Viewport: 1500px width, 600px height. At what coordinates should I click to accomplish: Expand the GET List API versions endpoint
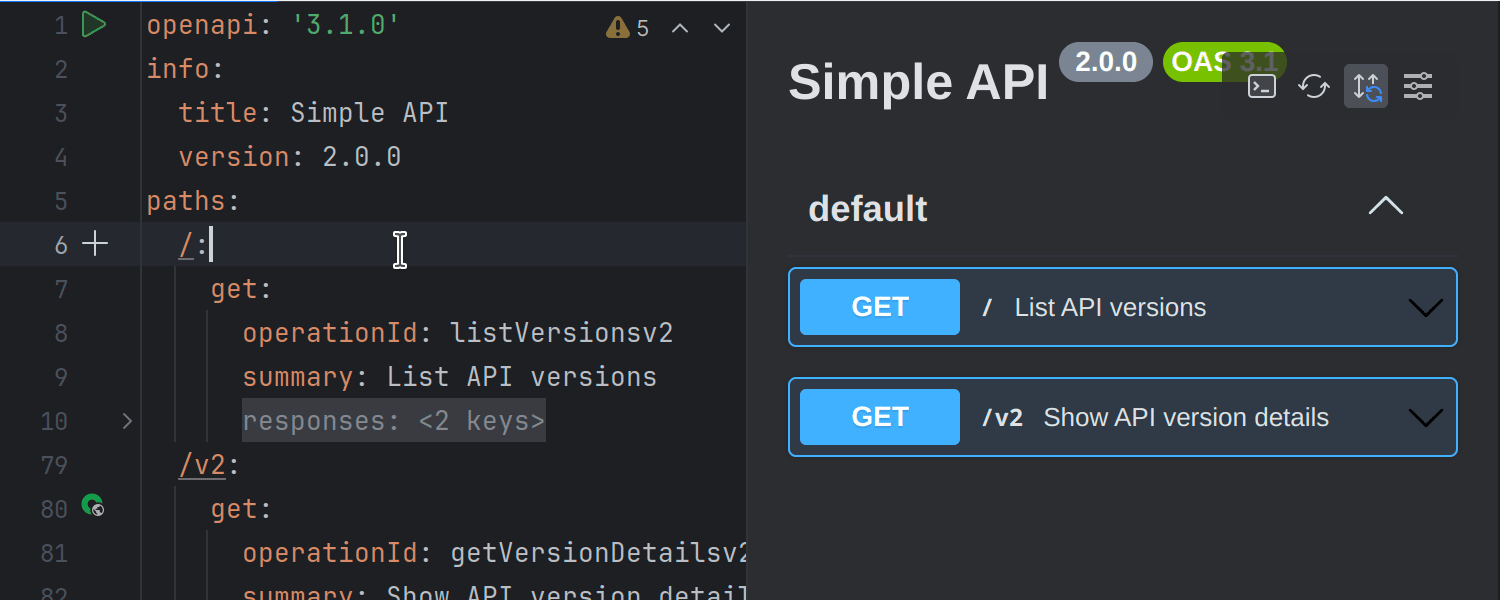click(x=1424, y=307)
